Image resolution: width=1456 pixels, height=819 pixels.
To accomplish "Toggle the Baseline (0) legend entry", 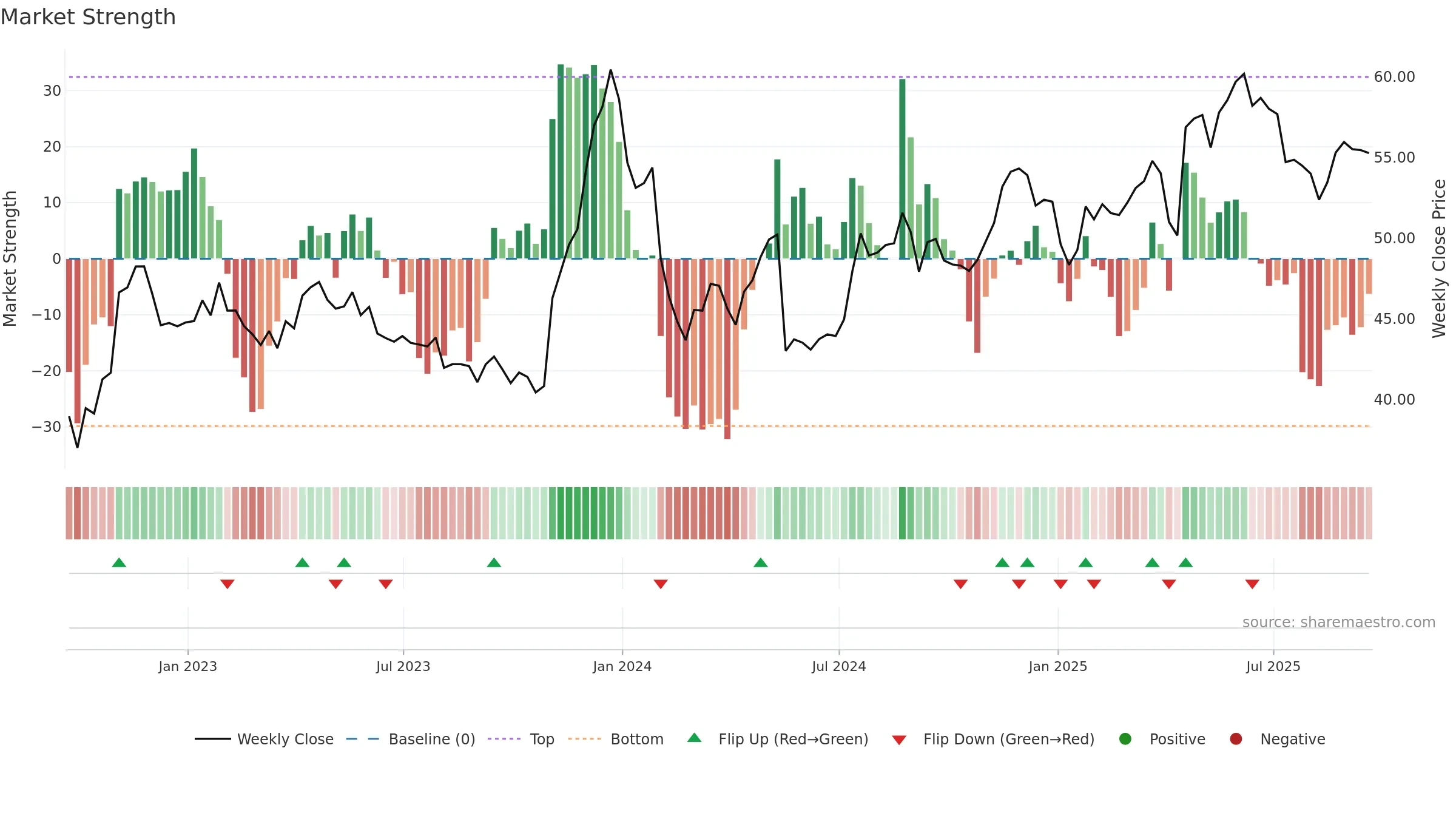I will click(x=411, y=739).
